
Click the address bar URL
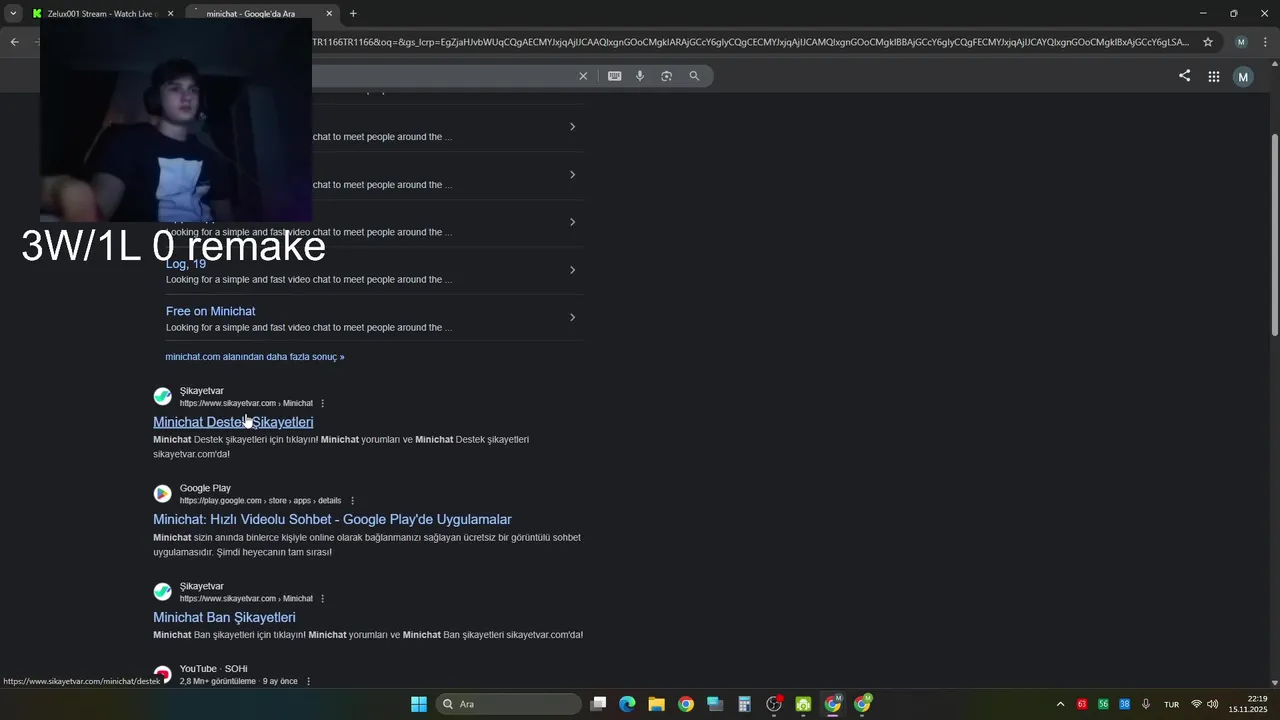click(750, 42)
